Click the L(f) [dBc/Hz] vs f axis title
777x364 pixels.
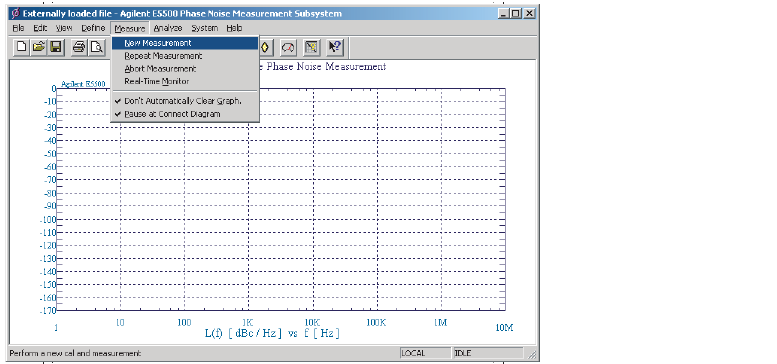coord(272,333)
